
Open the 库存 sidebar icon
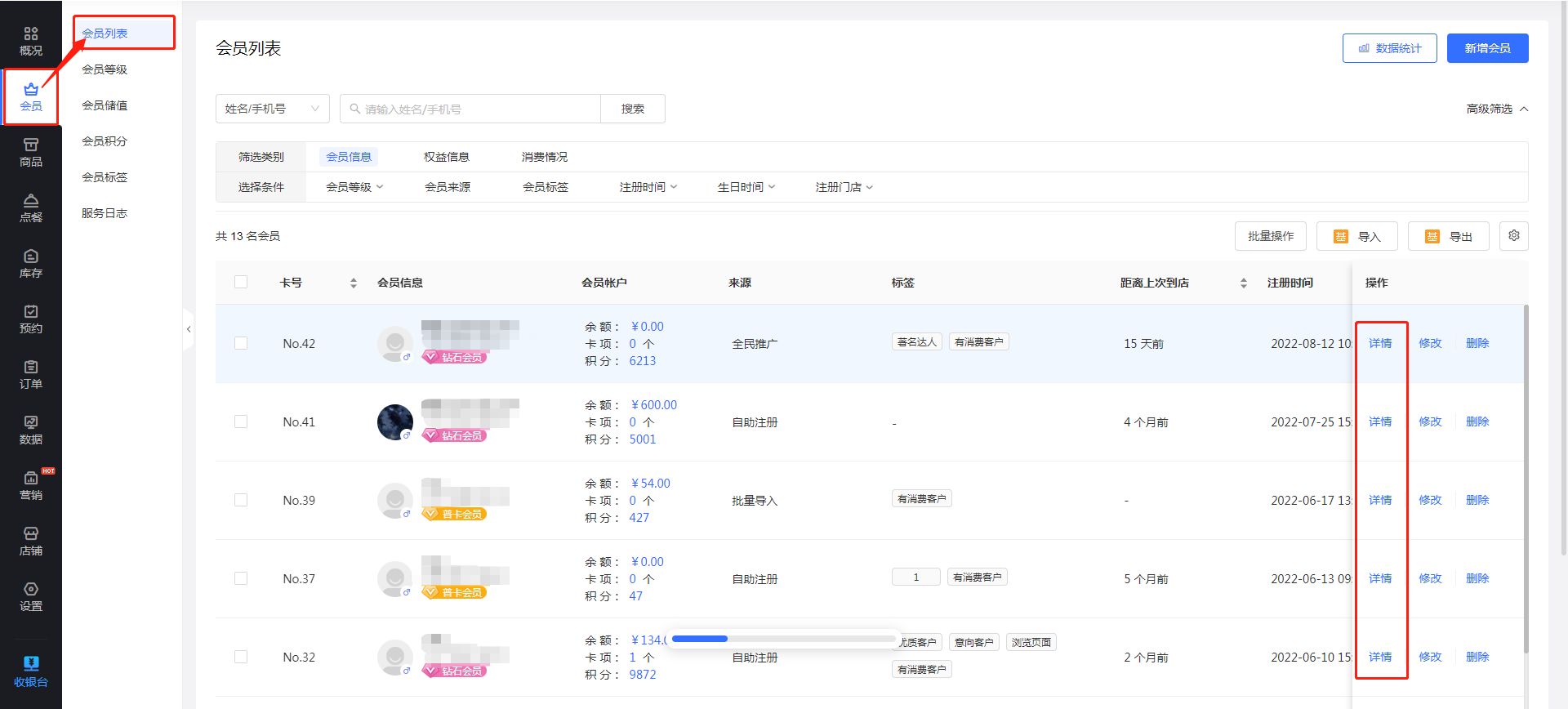[31, 264]
